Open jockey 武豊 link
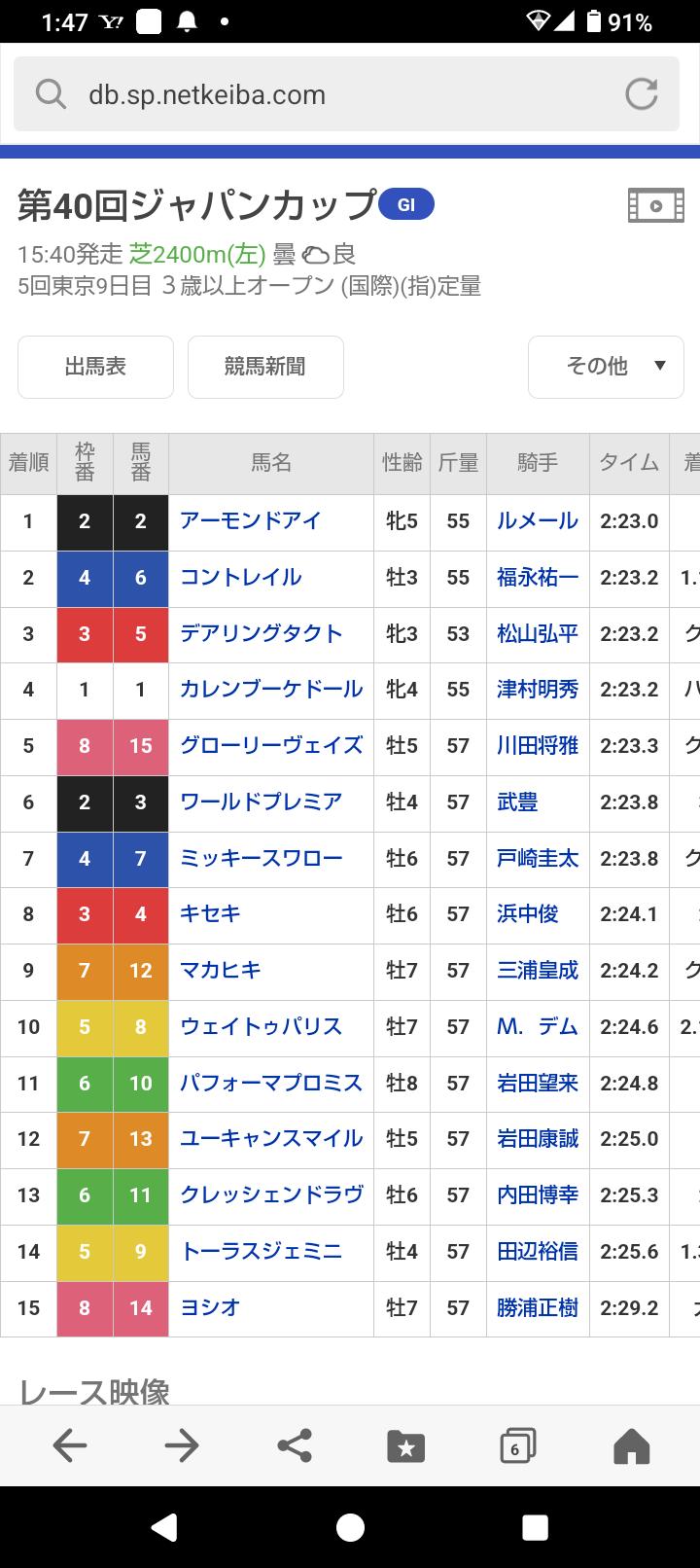 pos(517,802)
